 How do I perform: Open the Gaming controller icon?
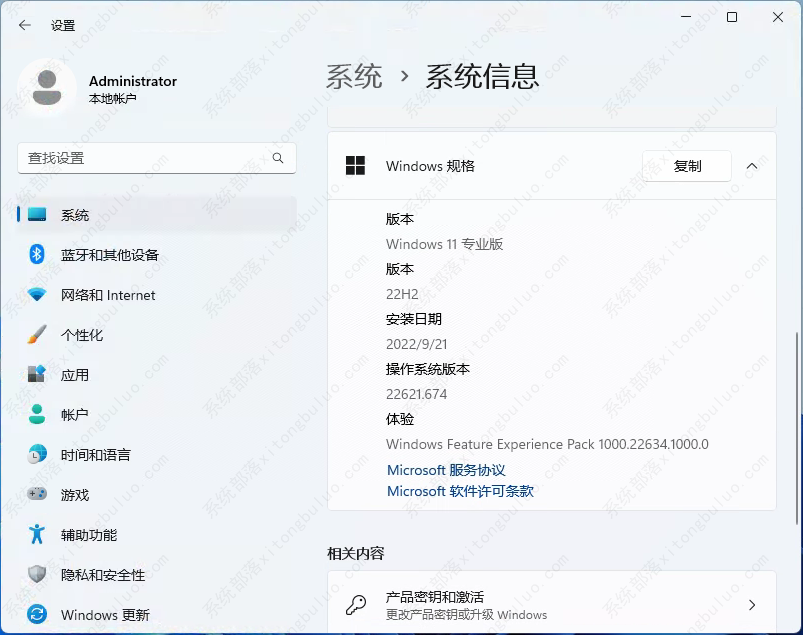pos(37,494)
